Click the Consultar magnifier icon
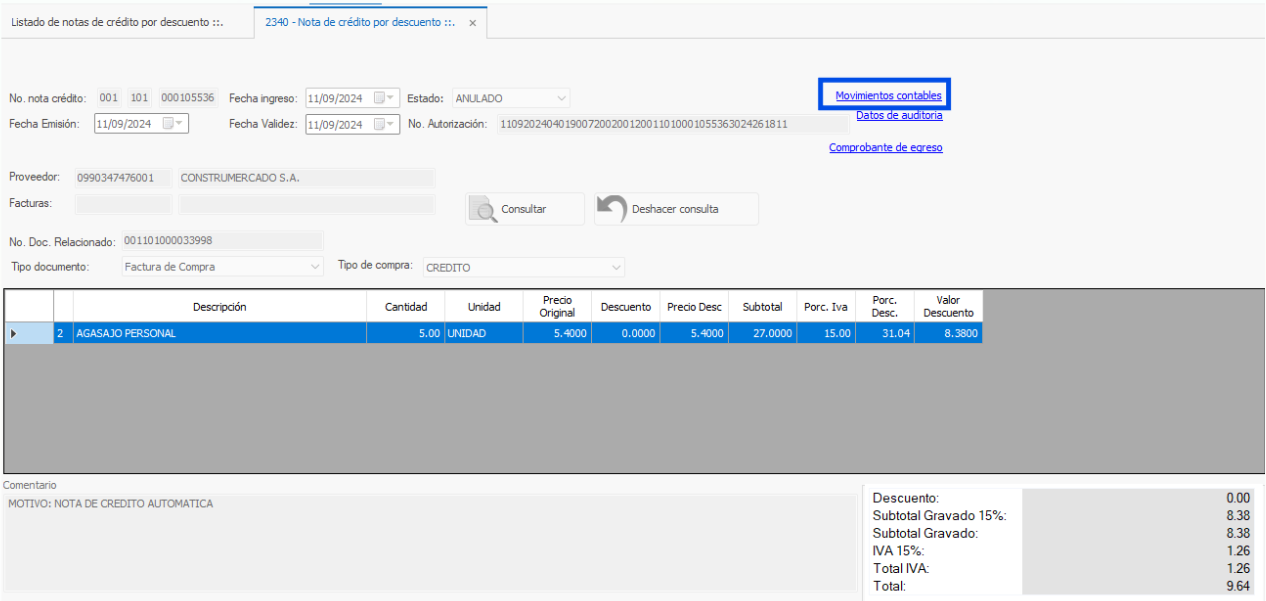The width and height of the screenshot is (1266, 601). [x=484, y=210]
